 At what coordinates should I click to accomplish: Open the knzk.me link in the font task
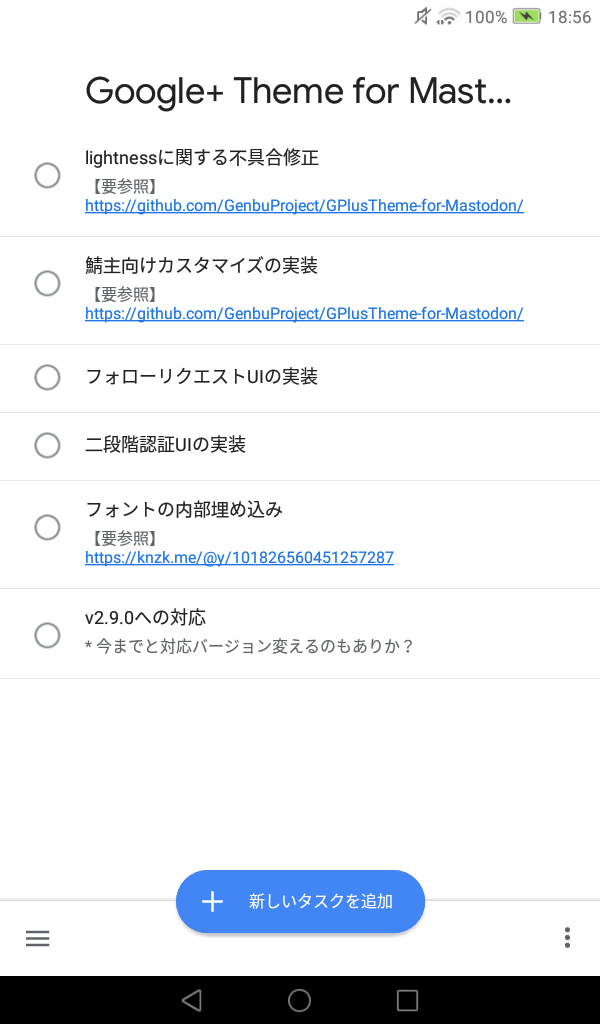point(239,558)
